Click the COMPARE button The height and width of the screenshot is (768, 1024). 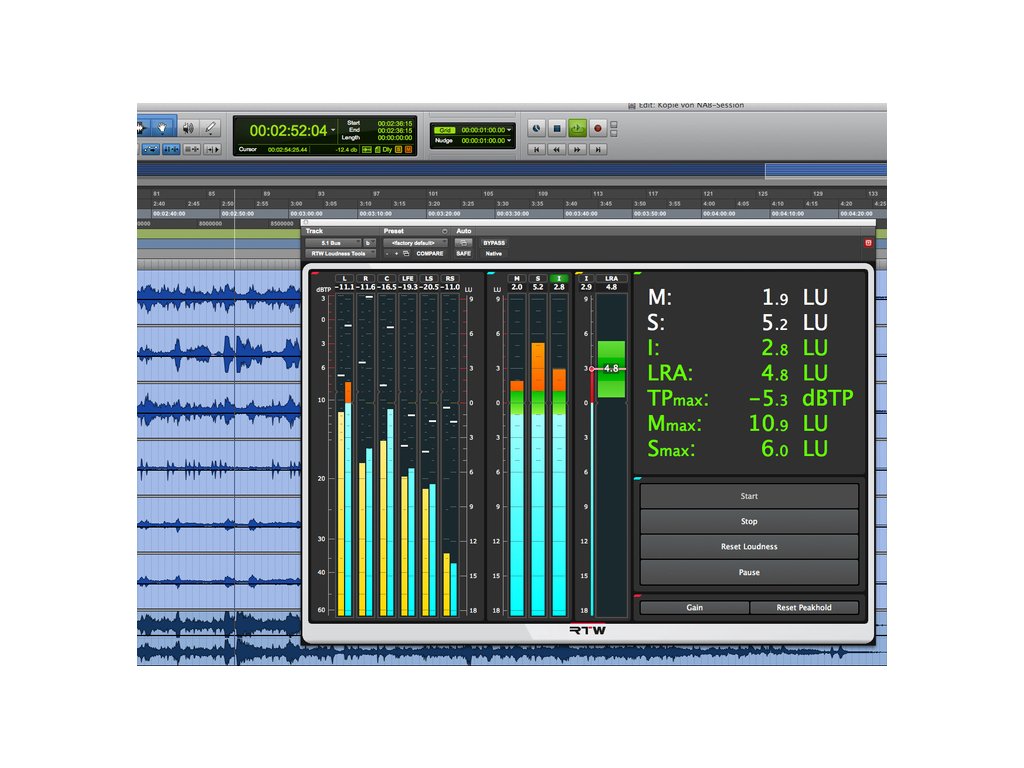click(430, 253)
